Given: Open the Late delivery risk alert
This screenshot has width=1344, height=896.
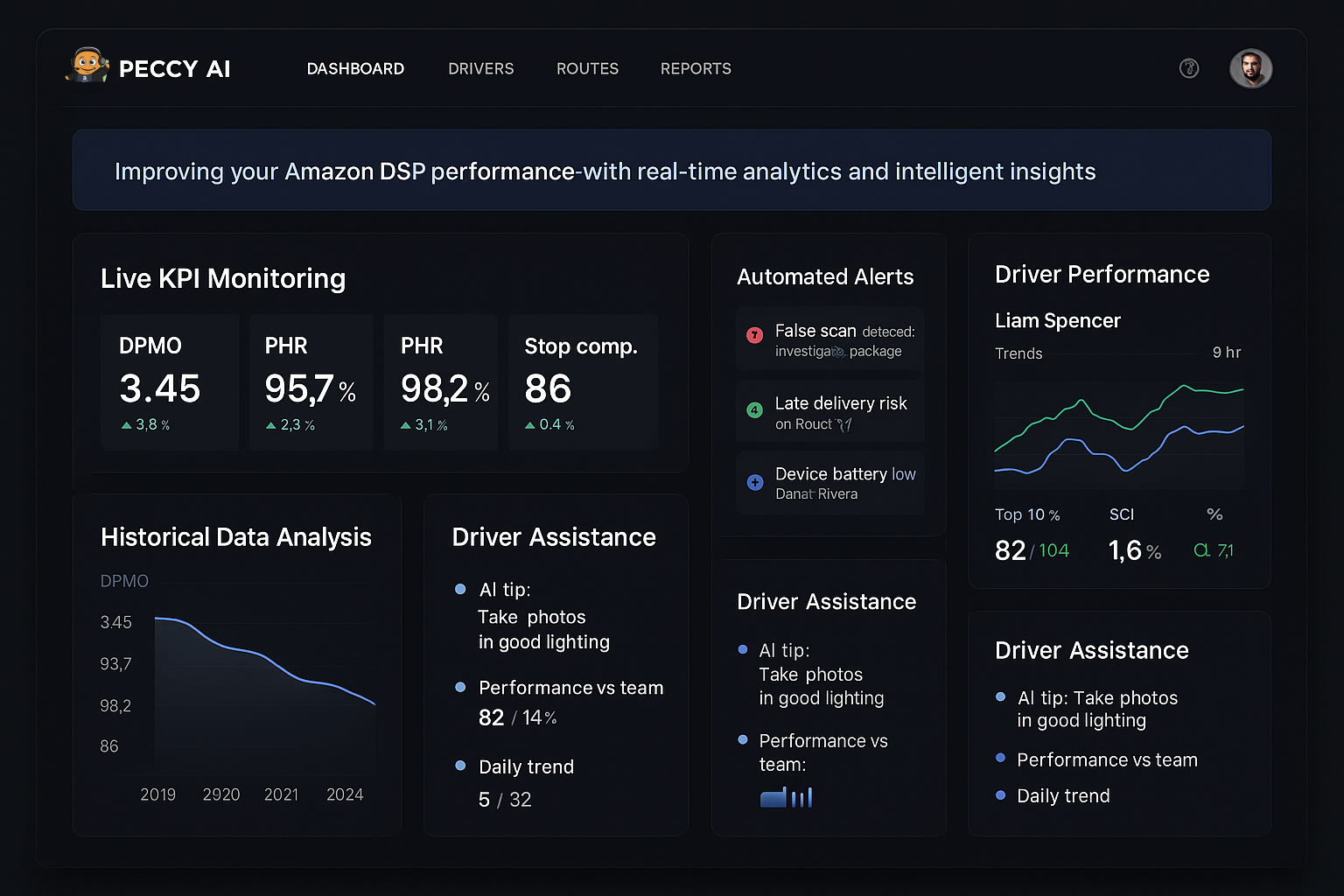Looking at the screenshot, I should click(x=829, y=412).
